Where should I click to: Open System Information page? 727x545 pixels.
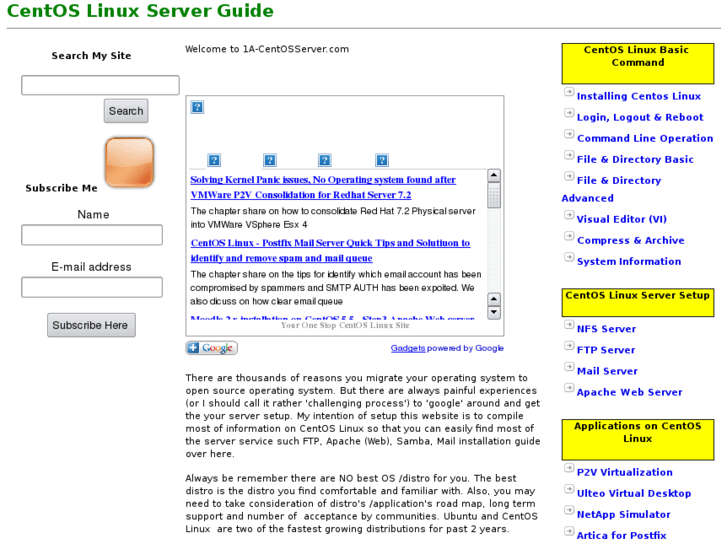click(629, 261)
